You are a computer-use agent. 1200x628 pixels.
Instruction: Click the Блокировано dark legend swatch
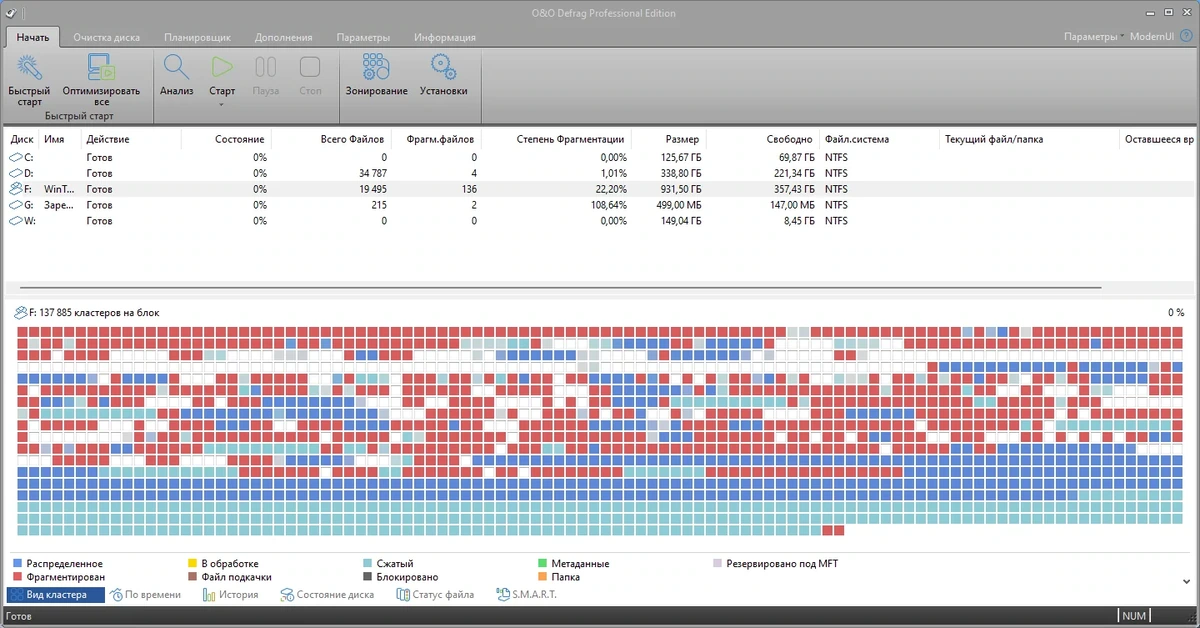point(368,577)
